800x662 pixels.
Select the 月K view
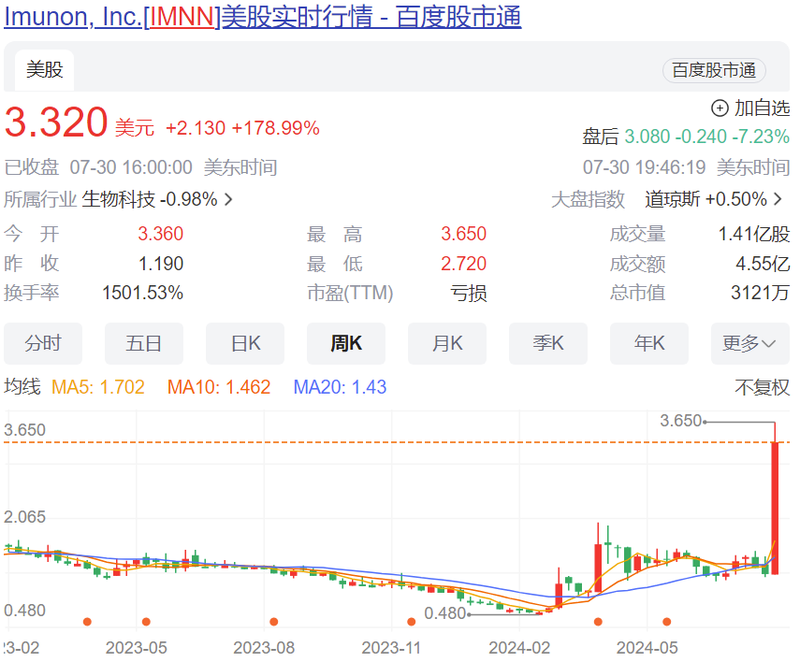click(x=447, y=343)
